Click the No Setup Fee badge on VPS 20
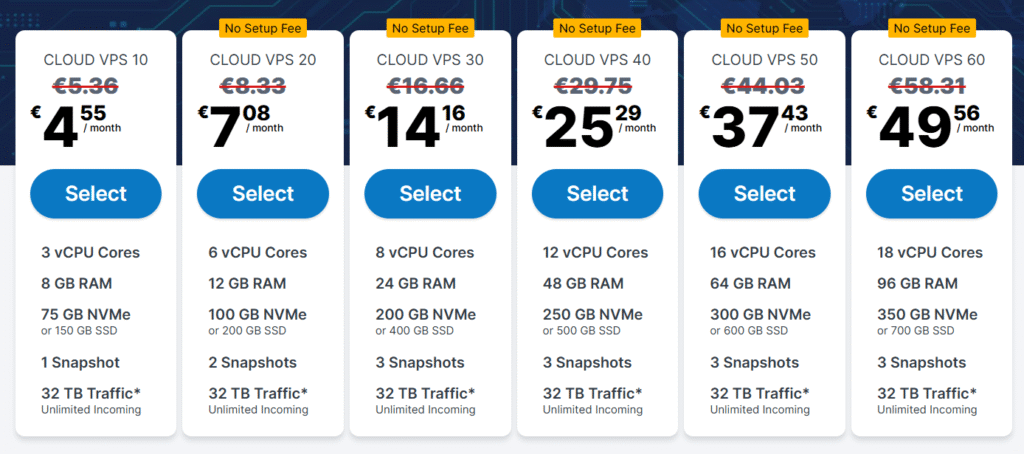1024x454 pixels. point(263,29)
